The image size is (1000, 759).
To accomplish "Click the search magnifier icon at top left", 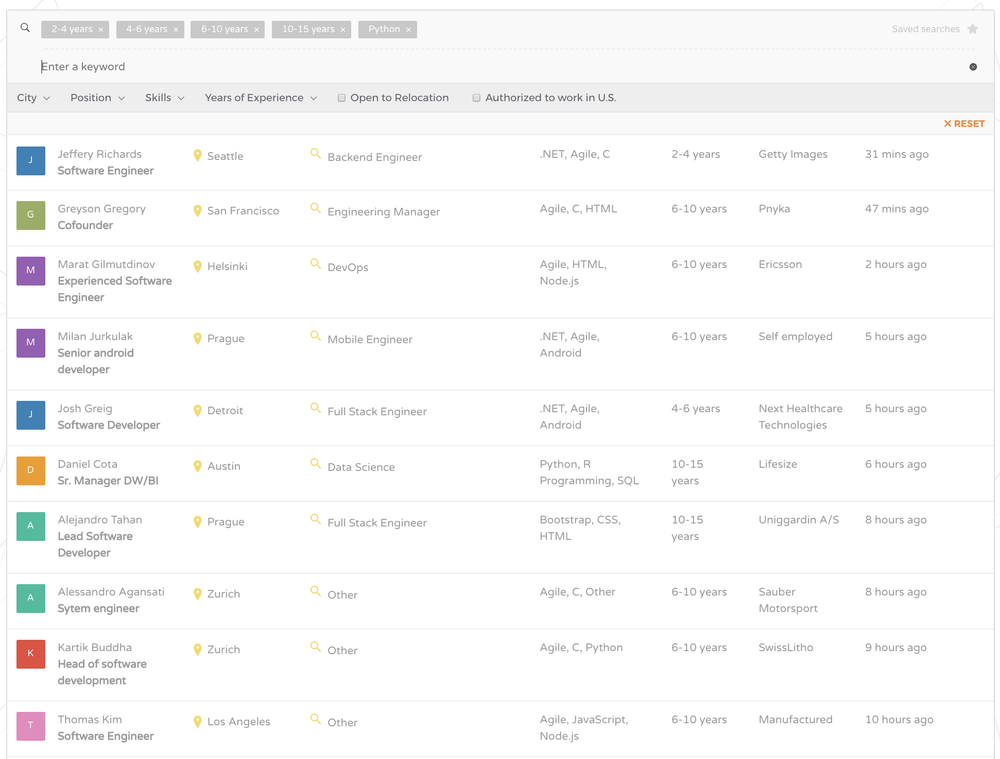I will pos(25,29).
